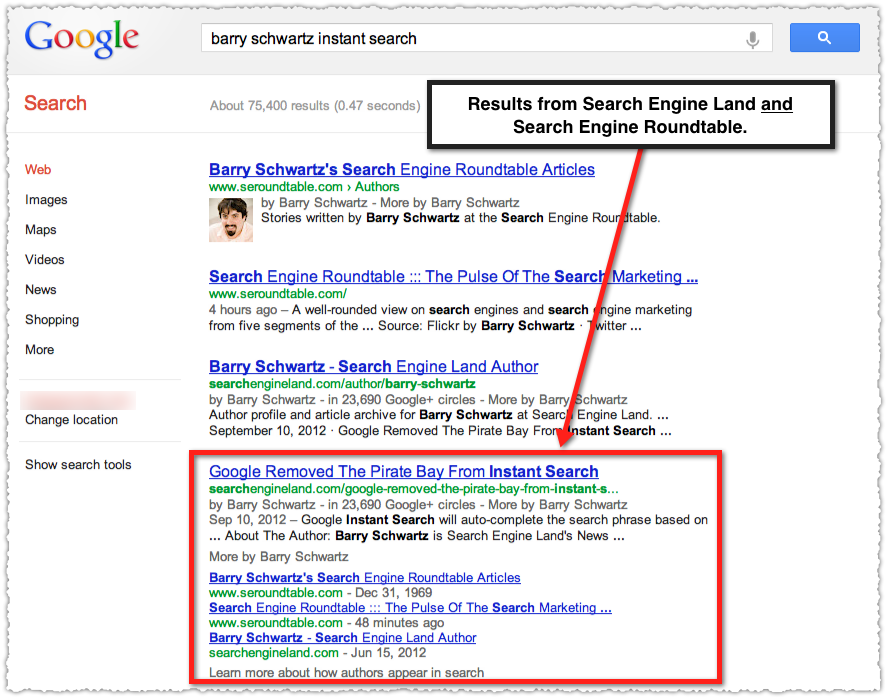The image size is (887, 698).
Task: Switch to Maps results
Action: pyautogui.click(x=41, y=230)
